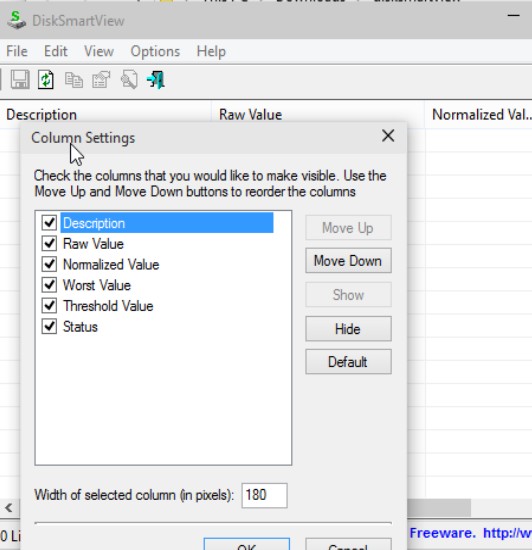The image size is (532, 550).
Task: Click the Hide button
Action: point(348,329)
